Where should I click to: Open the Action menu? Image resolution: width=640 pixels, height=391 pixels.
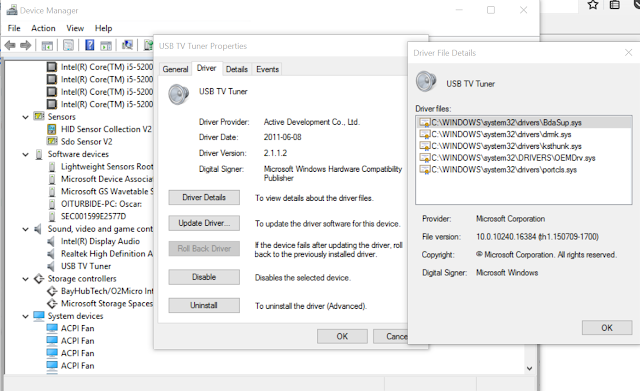(x=43, y=28)
